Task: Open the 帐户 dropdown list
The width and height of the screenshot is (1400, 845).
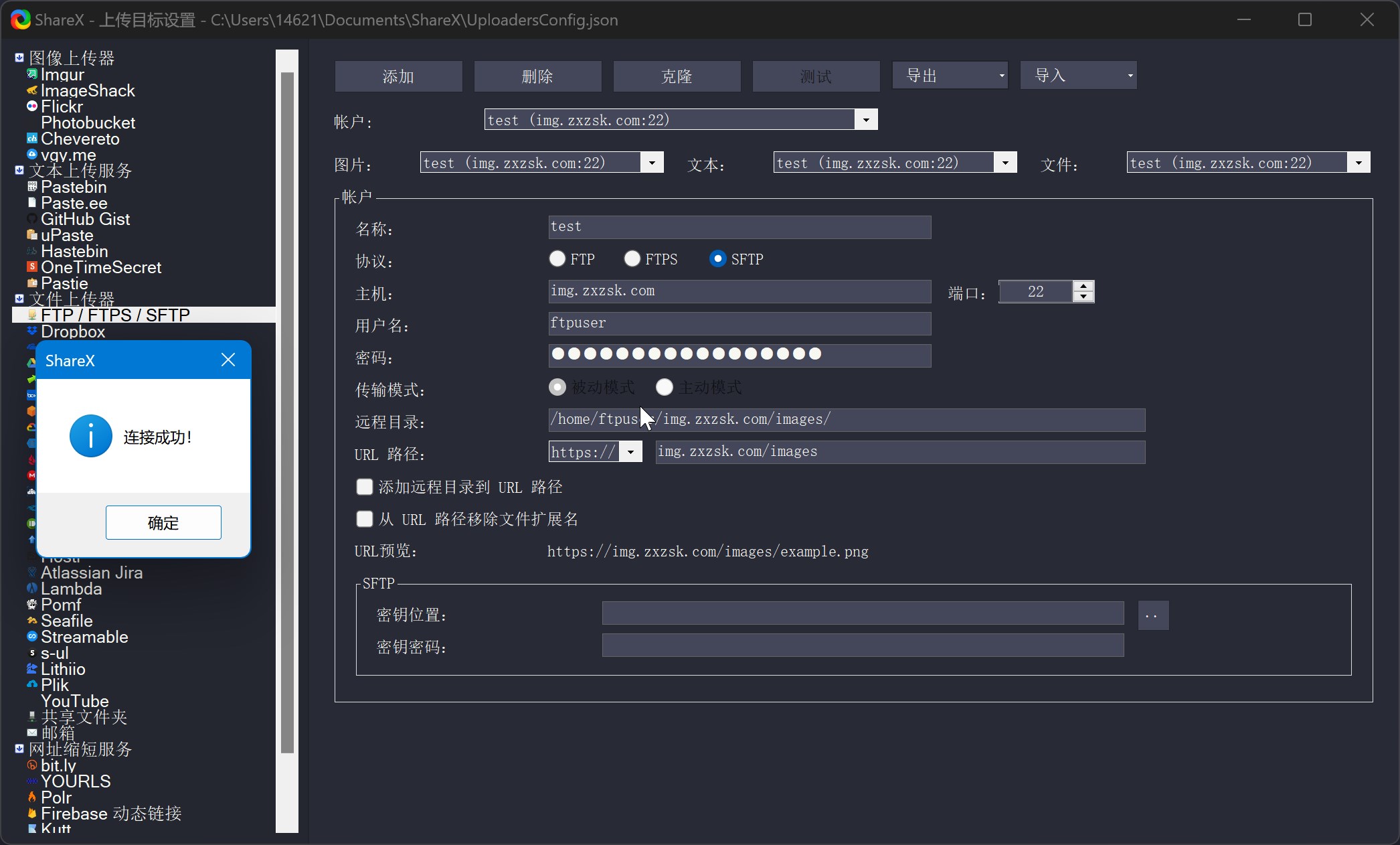Action: point(865,120)
